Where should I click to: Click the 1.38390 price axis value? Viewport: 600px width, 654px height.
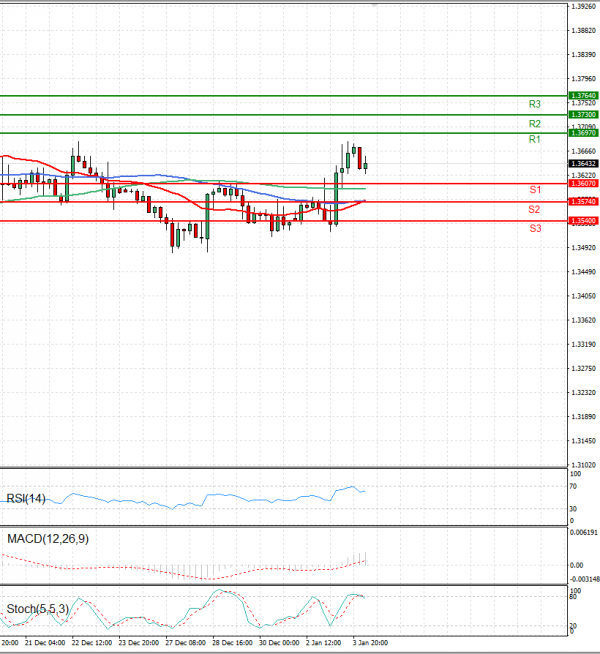click(583, 55)
